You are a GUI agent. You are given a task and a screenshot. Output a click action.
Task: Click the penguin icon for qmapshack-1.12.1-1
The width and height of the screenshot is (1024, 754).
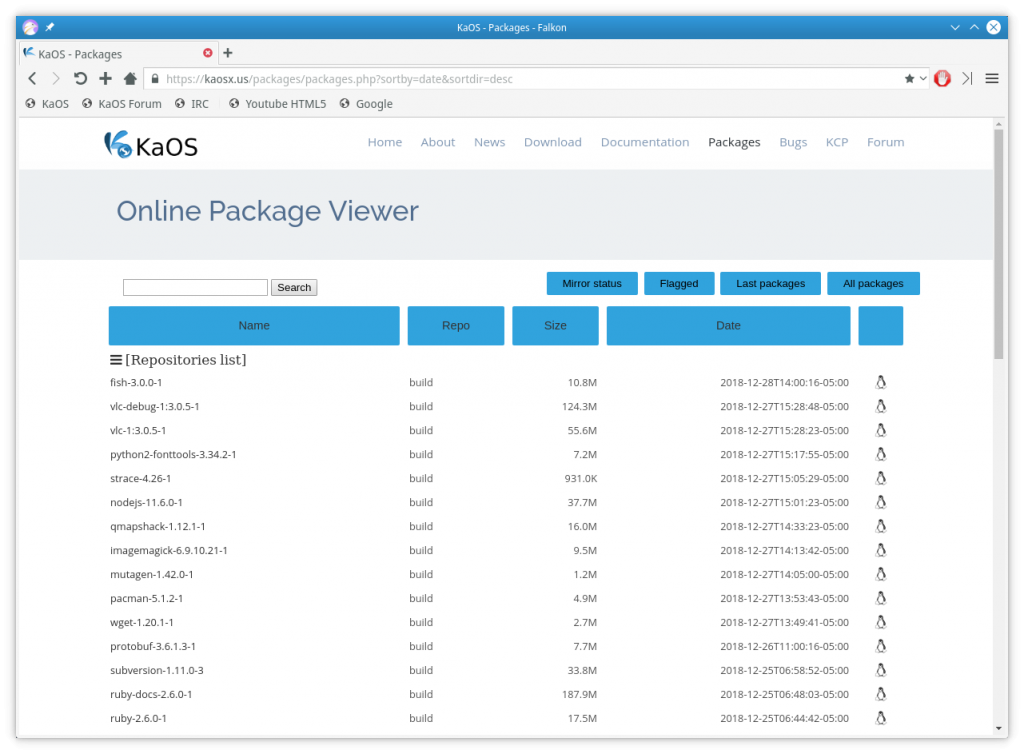pos(880,526)
